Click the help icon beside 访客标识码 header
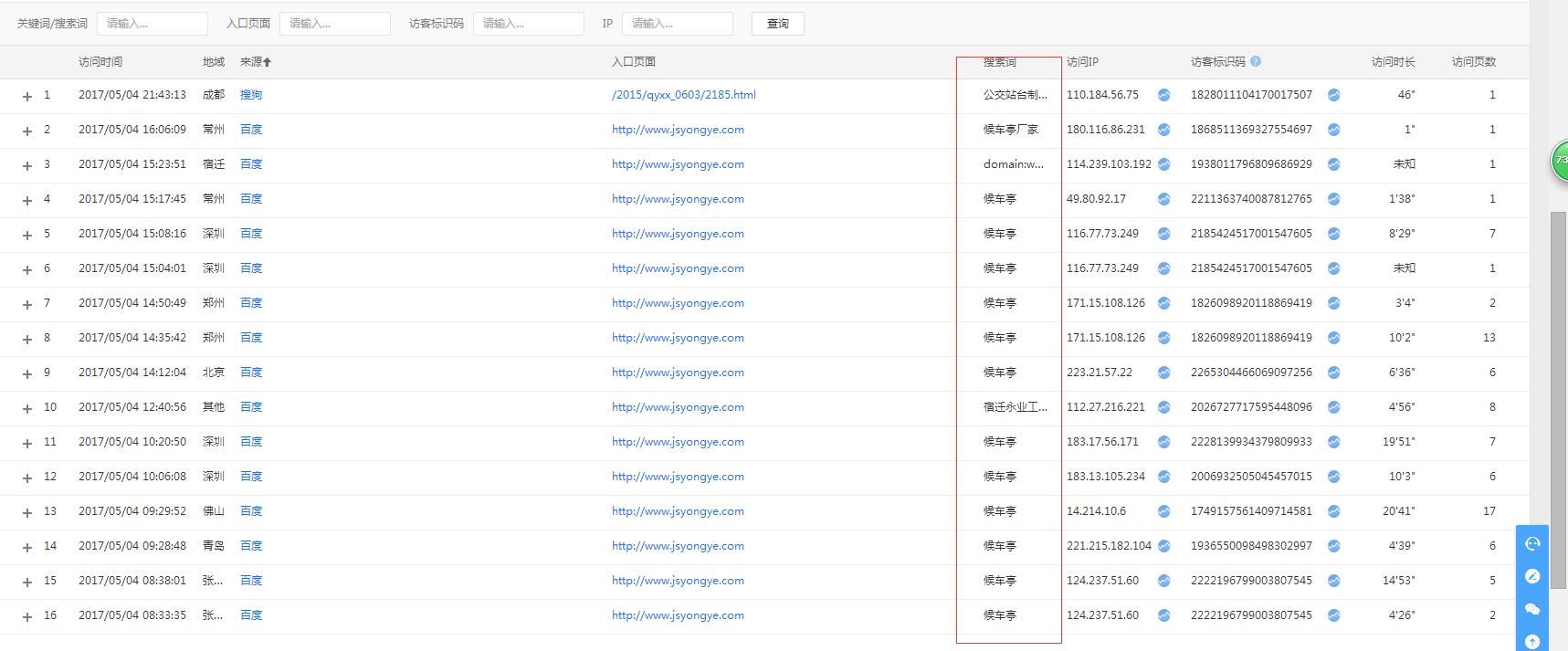 pyautogui.click(x=1256, y=61)
